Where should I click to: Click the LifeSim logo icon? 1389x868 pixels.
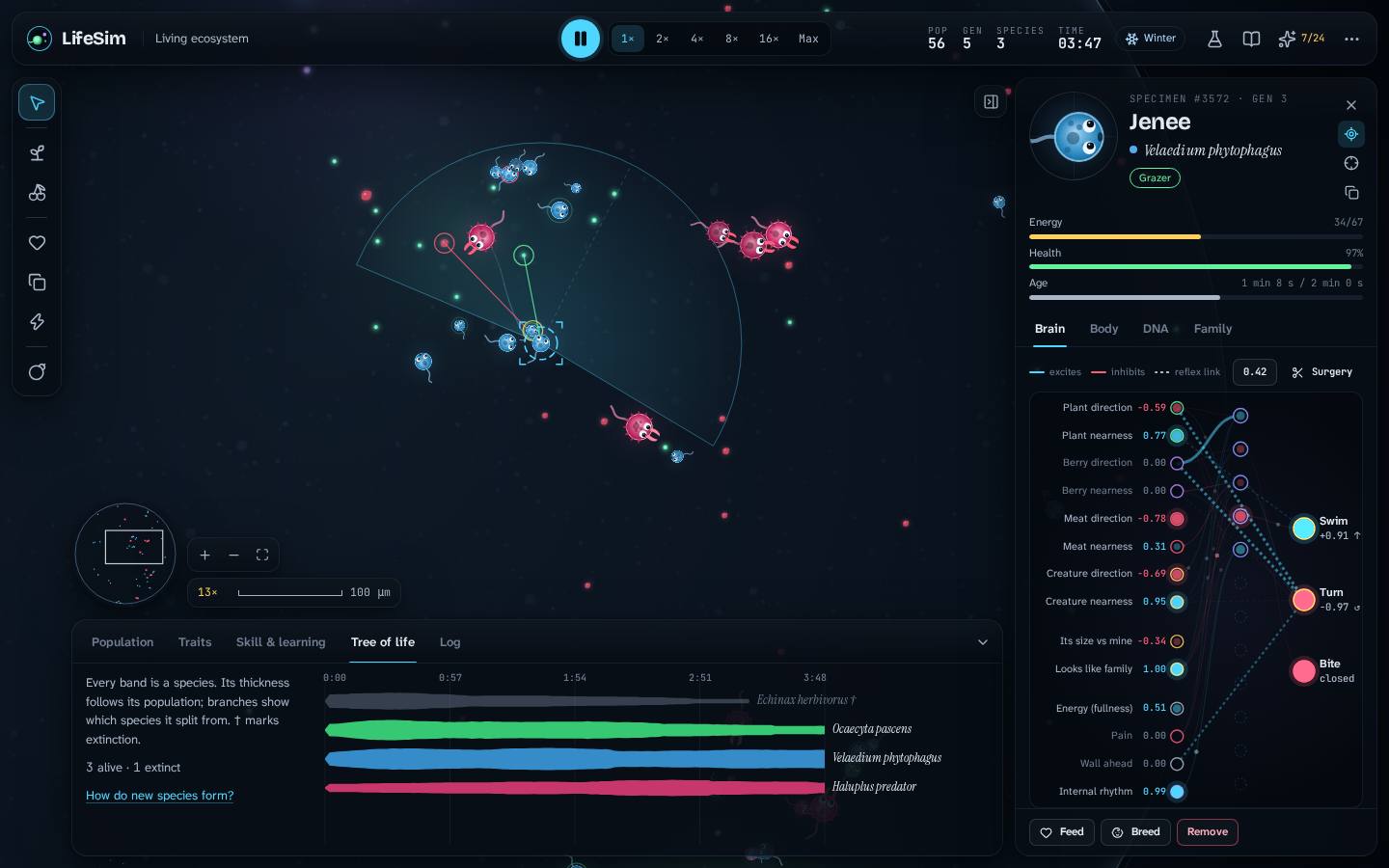(x=39, y=39)
